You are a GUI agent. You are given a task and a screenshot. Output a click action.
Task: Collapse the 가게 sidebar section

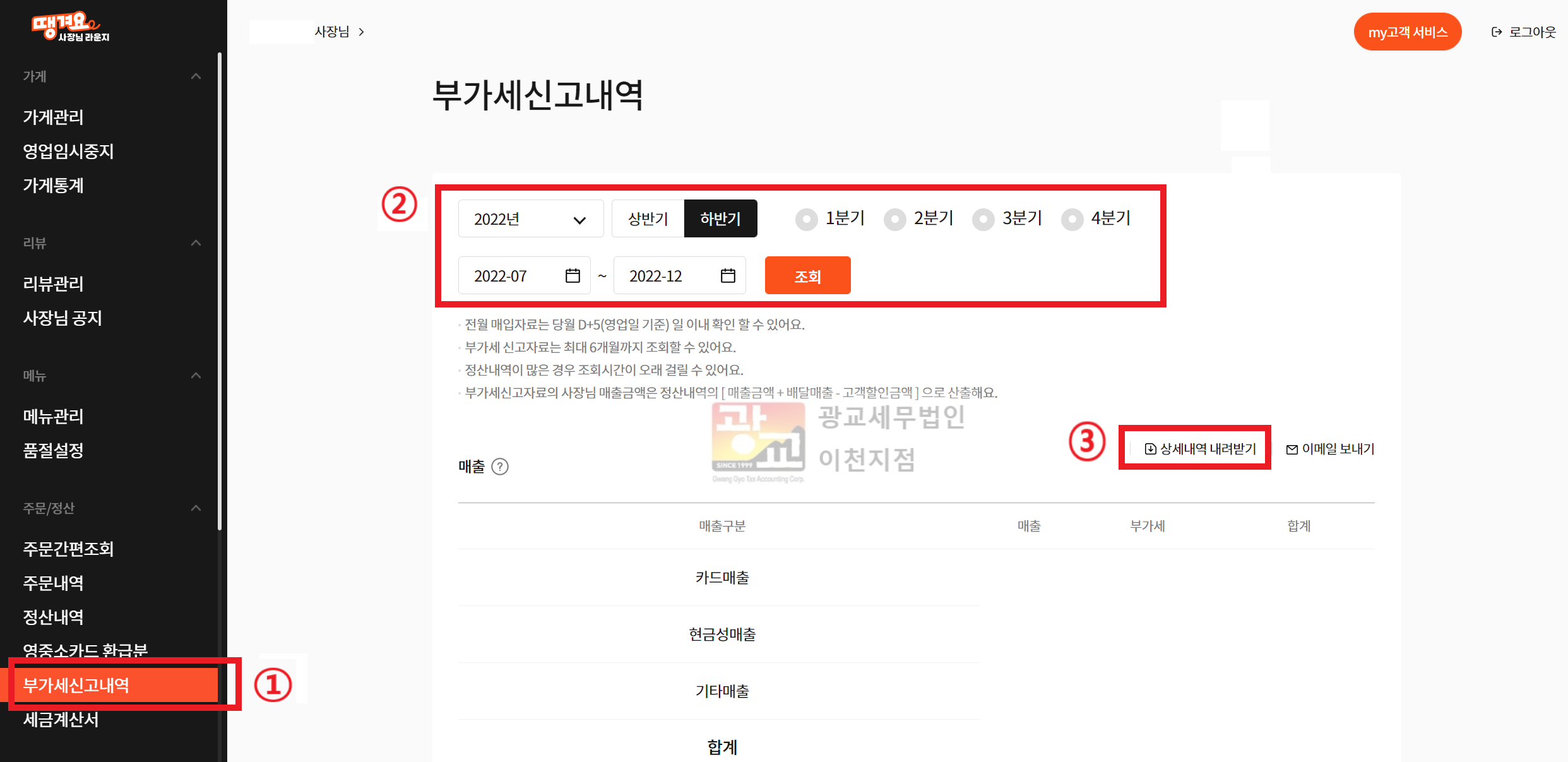point(196,76)
